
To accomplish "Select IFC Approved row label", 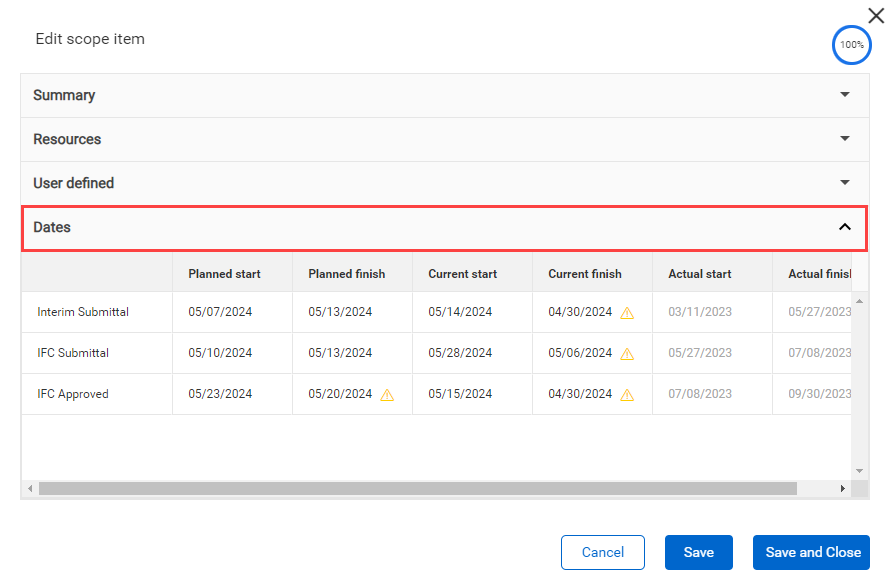I will (x=73, y=394).
